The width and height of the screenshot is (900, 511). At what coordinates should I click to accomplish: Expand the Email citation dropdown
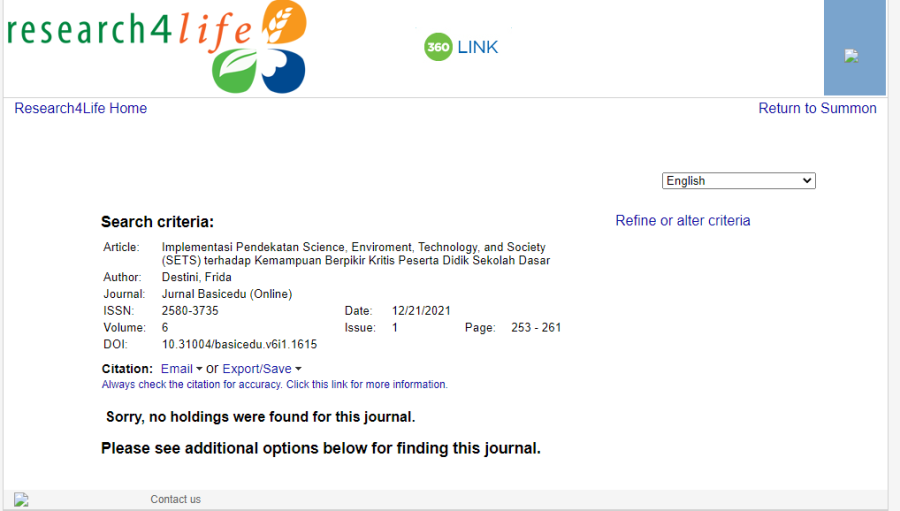[x=181, y=369]
